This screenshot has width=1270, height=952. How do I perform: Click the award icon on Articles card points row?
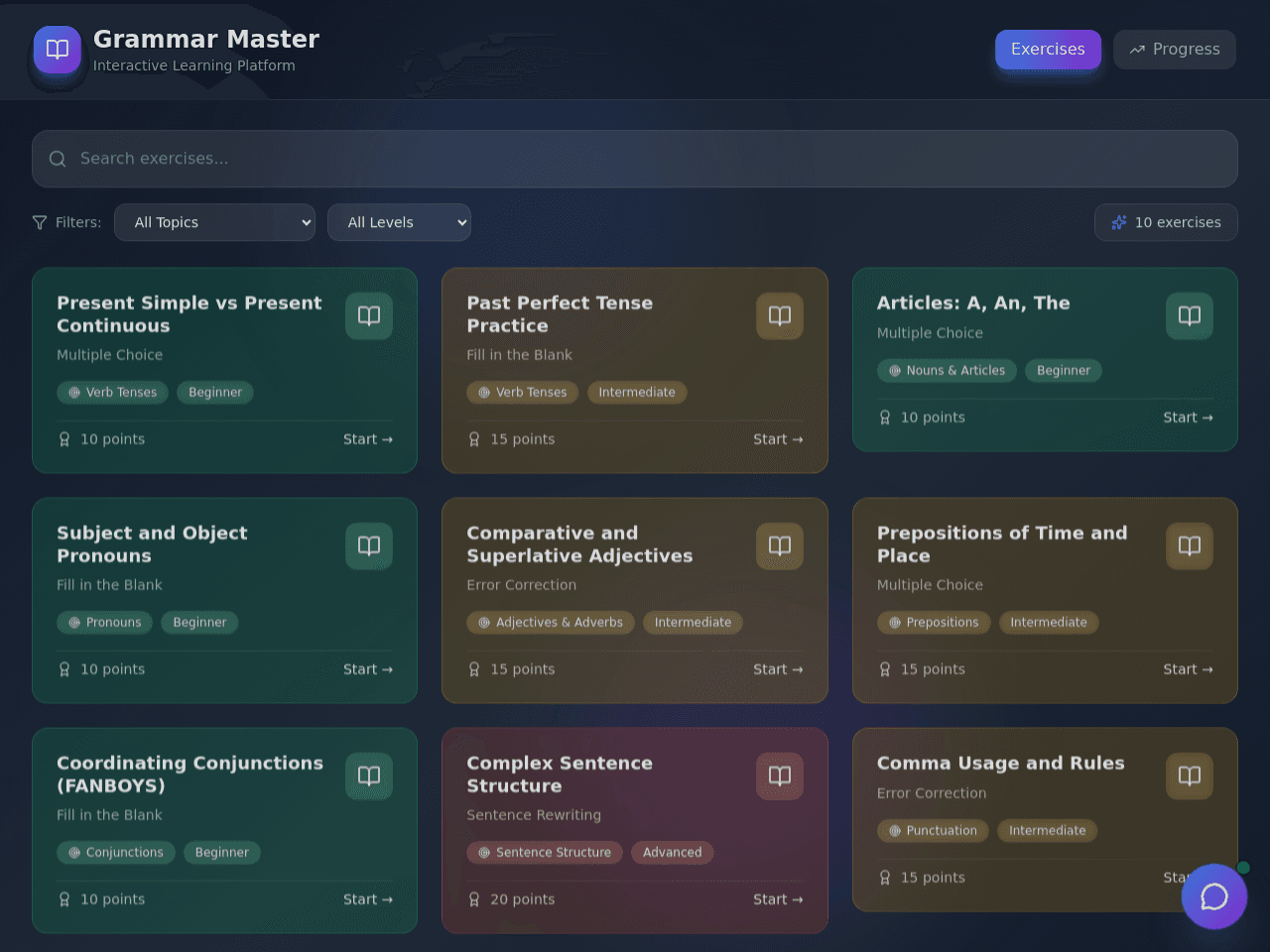point(885,417)
